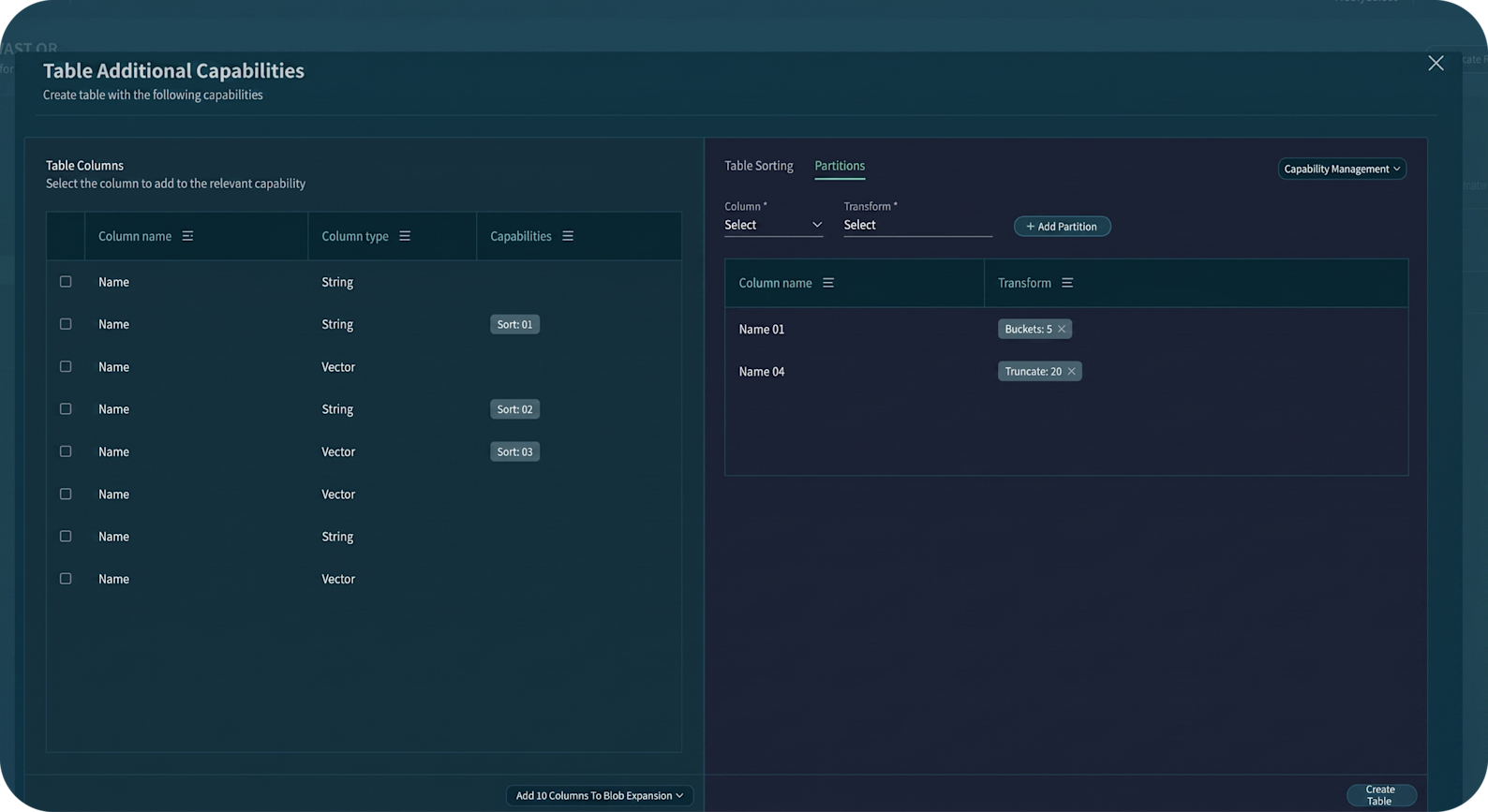
Task: Expand the Column select dropdown
Action: coord(773,225)
